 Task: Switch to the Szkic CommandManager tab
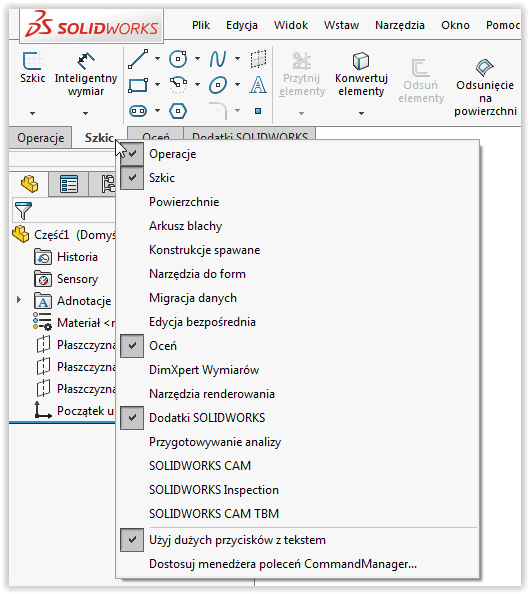click(x=99, y=138)
